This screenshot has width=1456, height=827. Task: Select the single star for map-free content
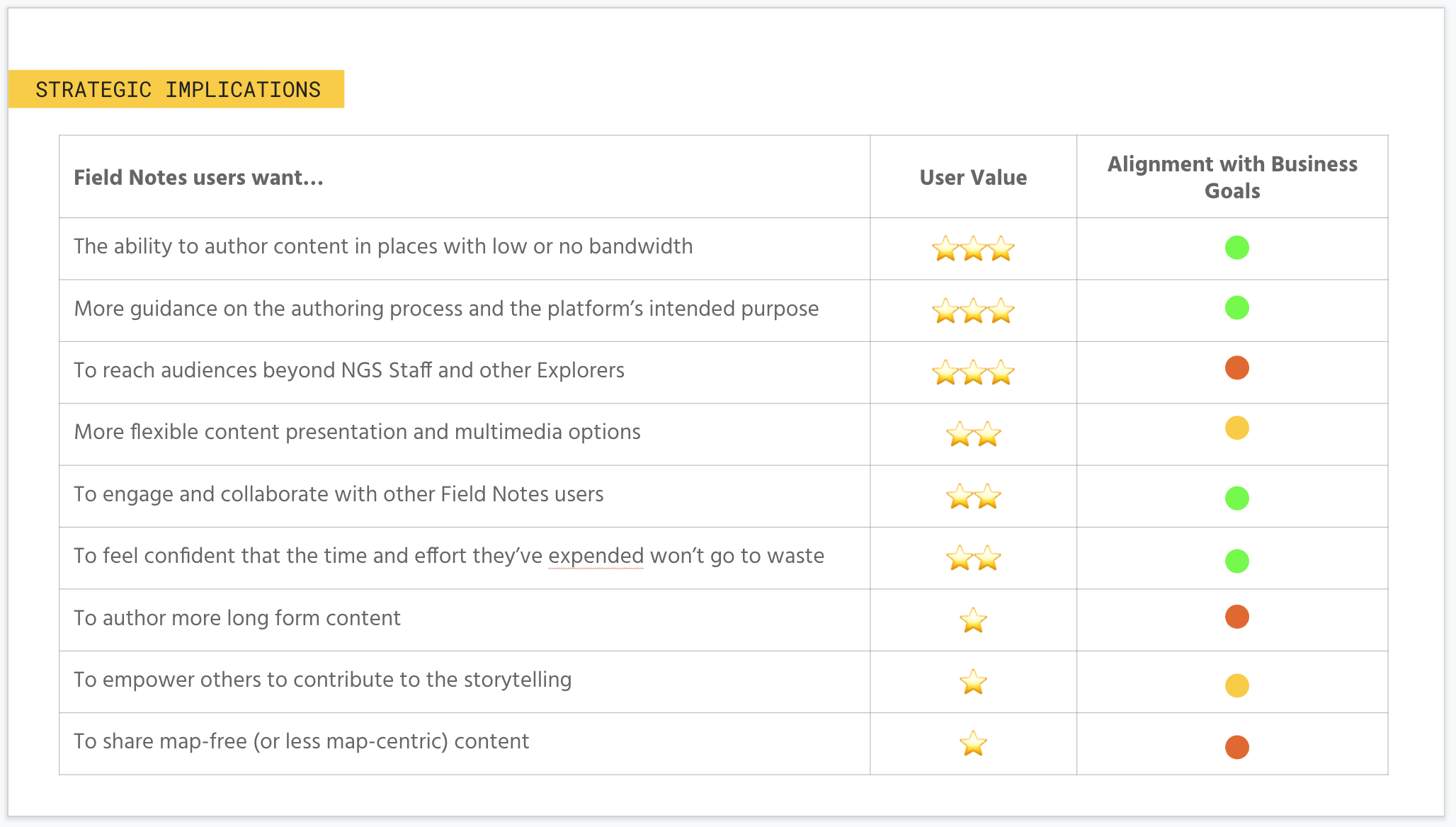pyautogui.click(x=973, y=743)
